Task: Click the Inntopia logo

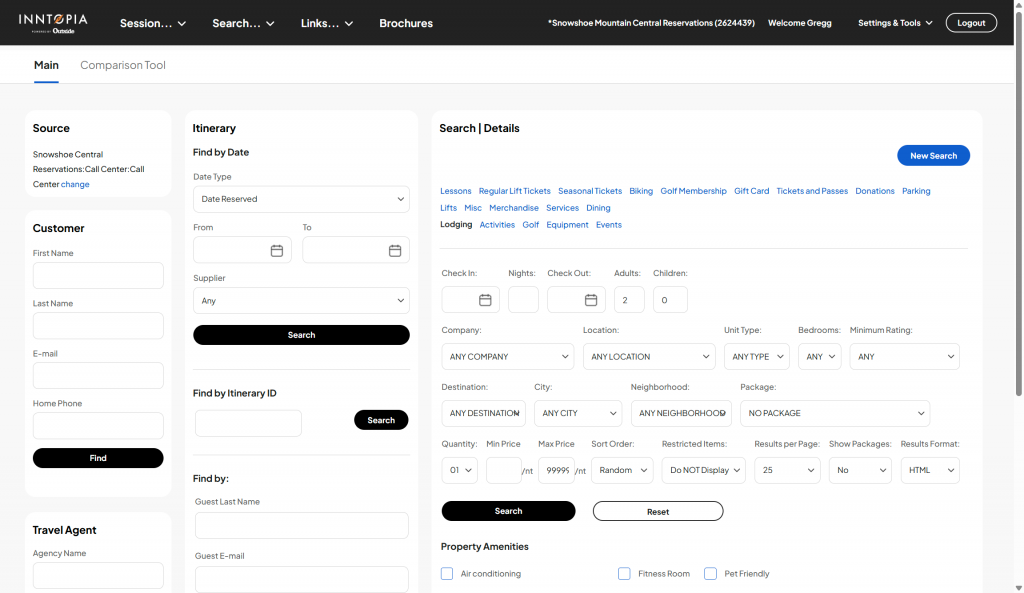Action: coord(53,23)
